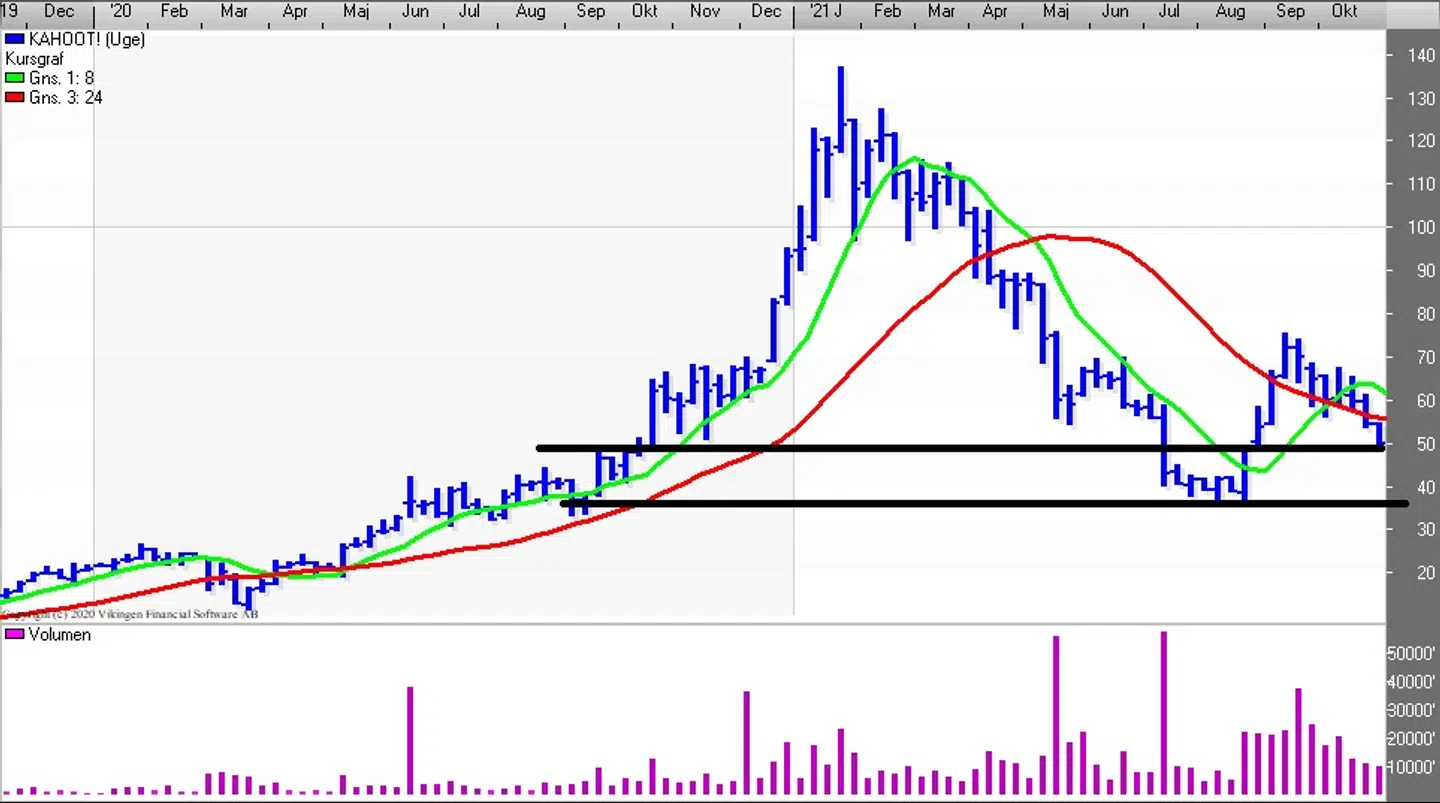Click the '20 year marker on time axis
The height and width of the screenshot is (803, 1440).
pyautogui.click(x=120, y=11)
